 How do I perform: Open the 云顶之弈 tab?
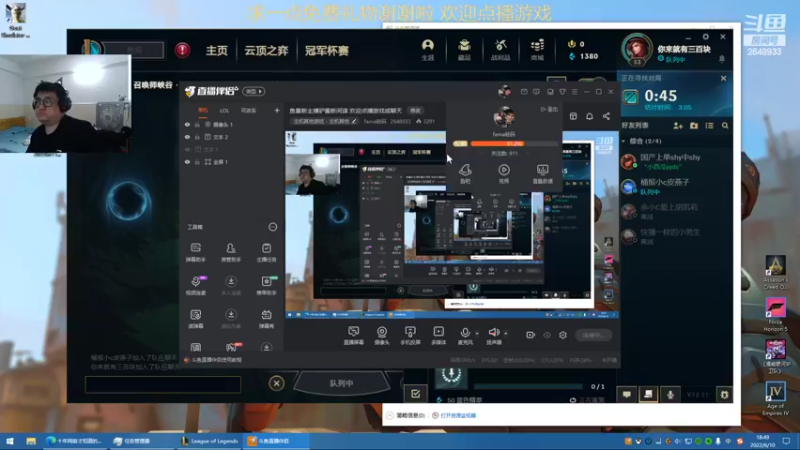pyautogui.click(x=266, y=51)
